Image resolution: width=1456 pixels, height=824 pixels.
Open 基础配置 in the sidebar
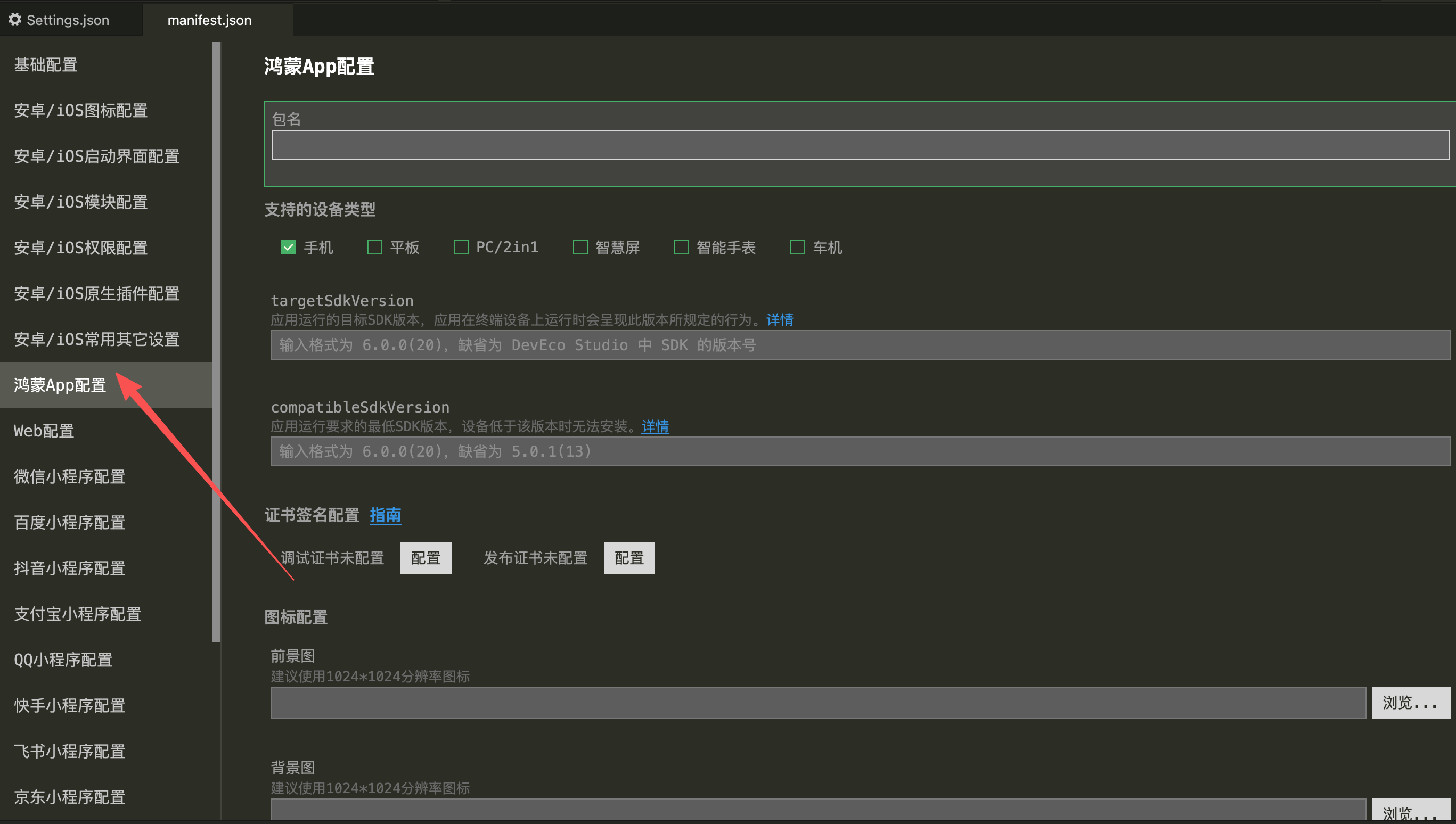106,64
